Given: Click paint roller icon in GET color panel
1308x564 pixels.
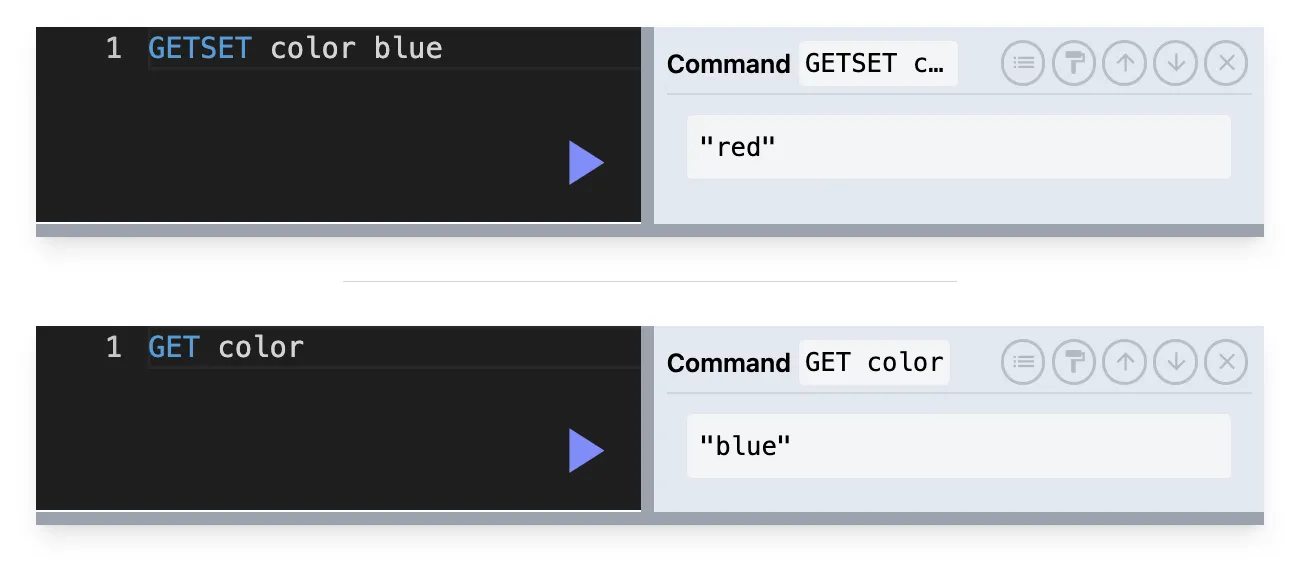Looking at the screenshot, I should click(1074, 362).
